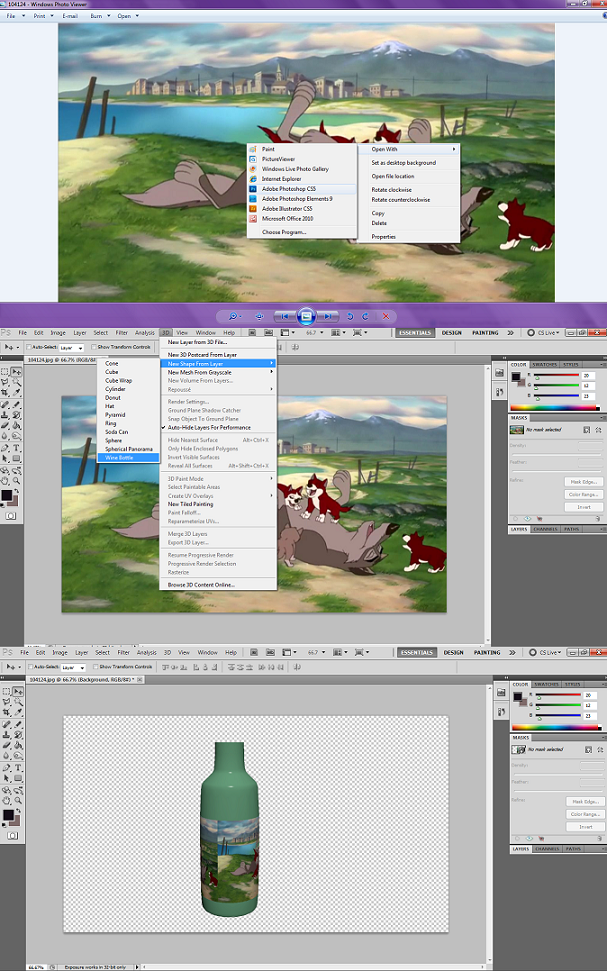This screenshot has height=971, width=607.
Task: Open Arrange Documents dropdown in wine-bottle Photoshop
Action: click(x=339, y=652)
